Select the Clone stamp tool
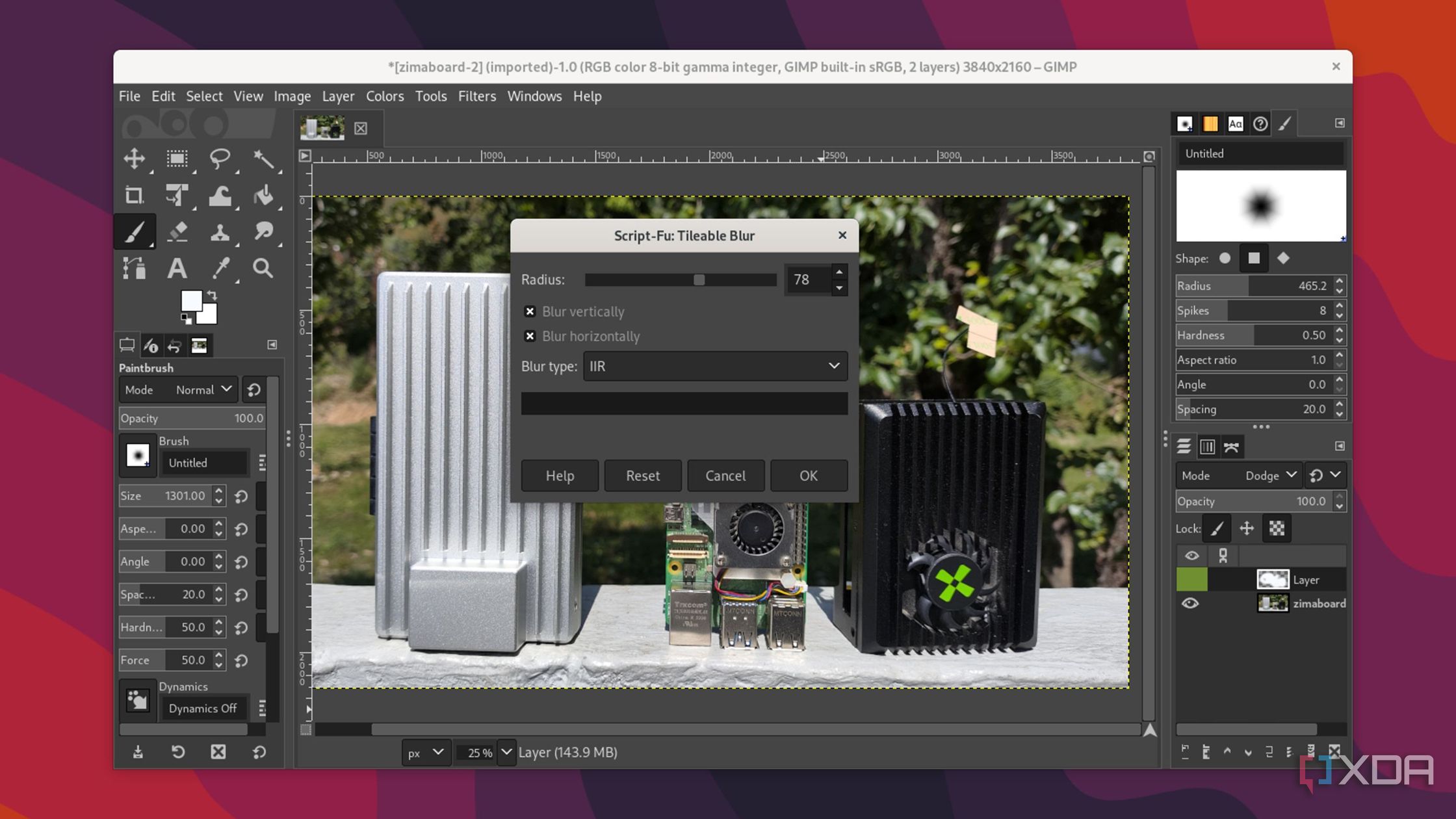 tap(220, 231)
